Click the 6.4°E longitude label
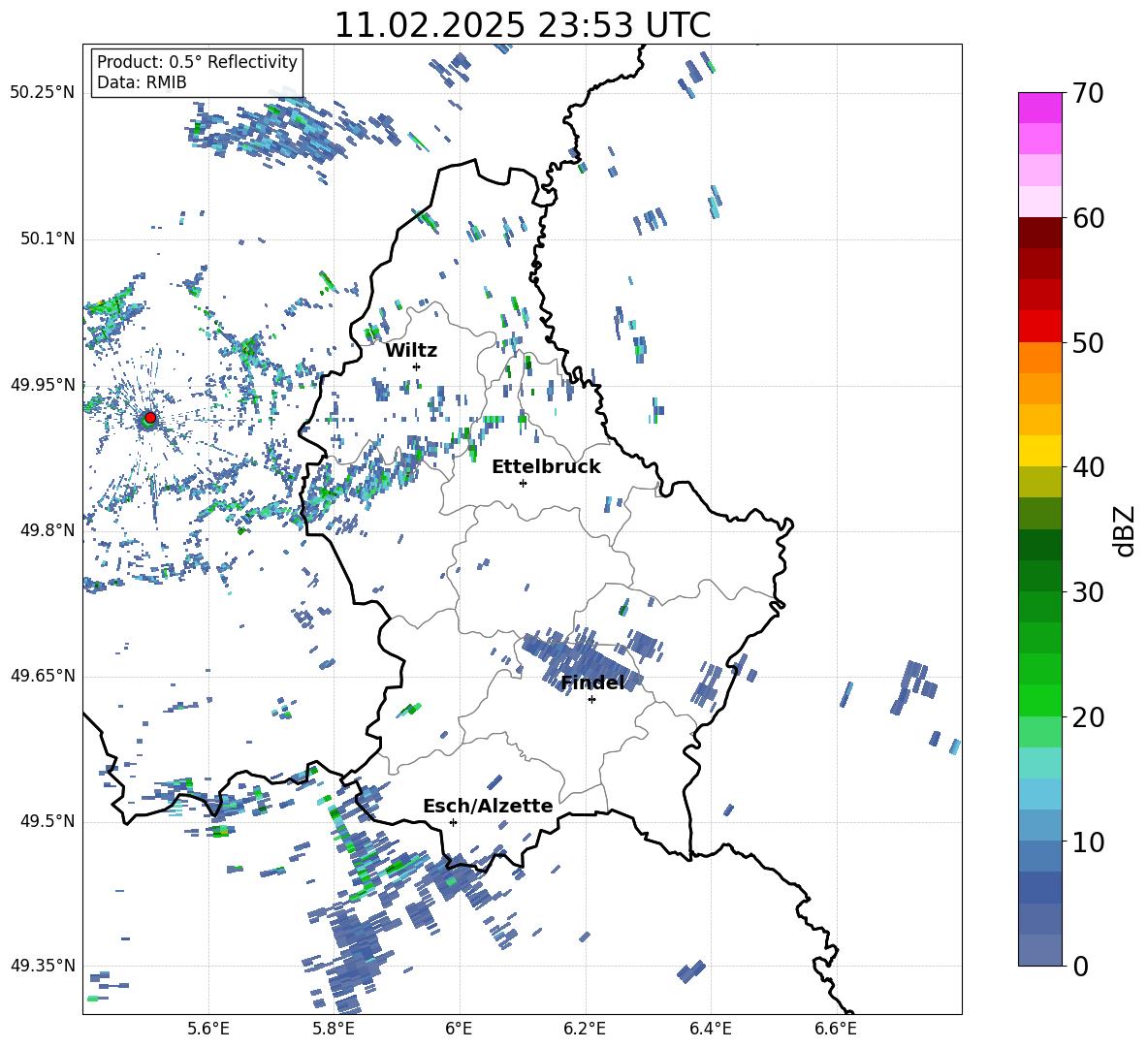Image resolution: width=1148 pixels, height=1048 pixels. coord(711,1029)
